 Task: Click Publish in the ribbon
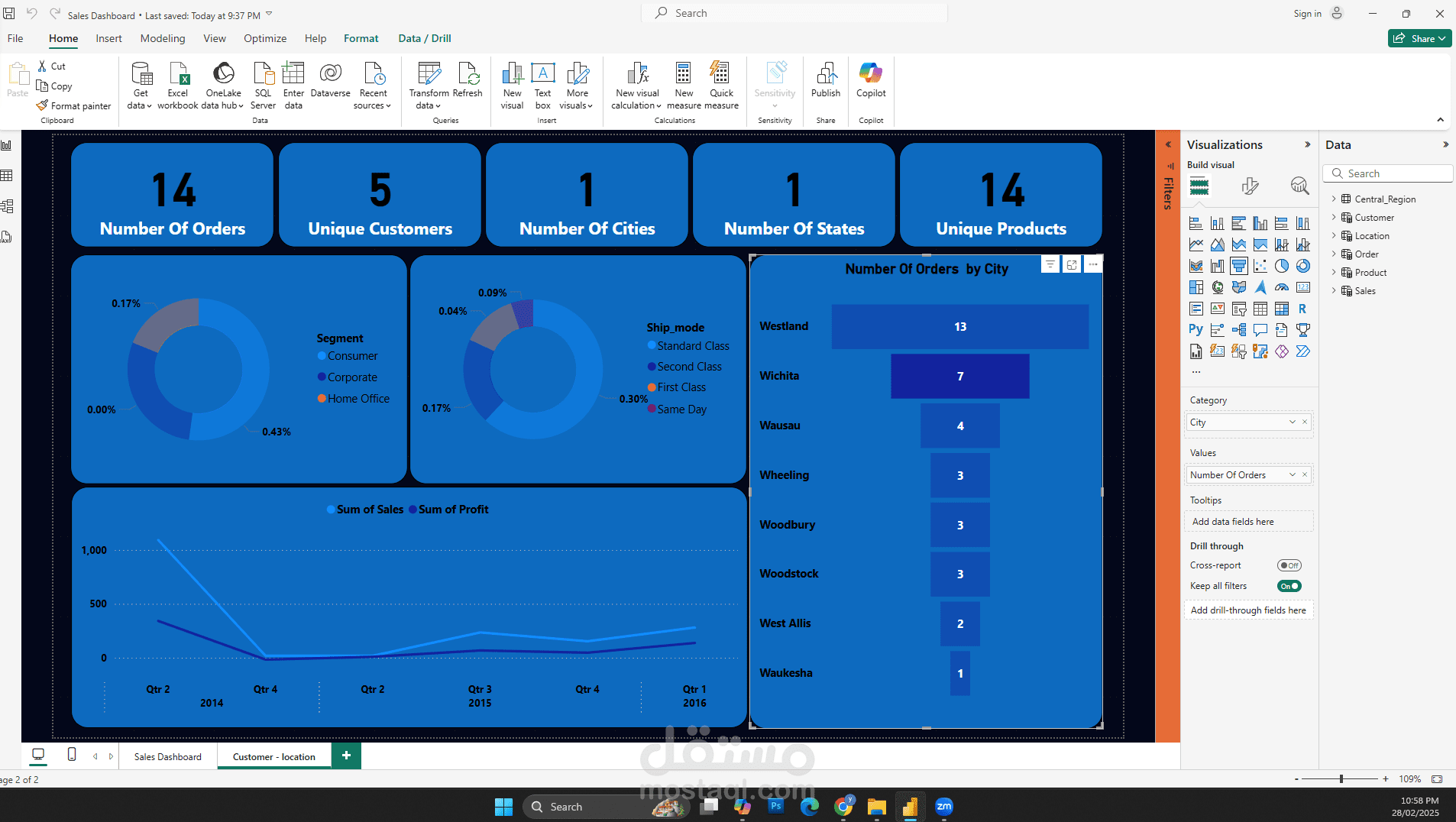pos(826,80)
